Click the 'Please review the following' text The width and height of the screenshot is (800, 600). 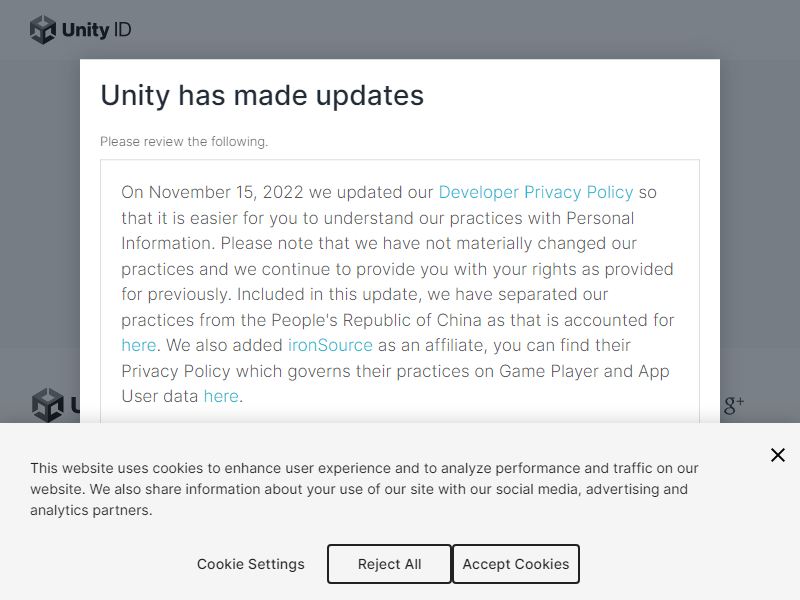(184, 141)
